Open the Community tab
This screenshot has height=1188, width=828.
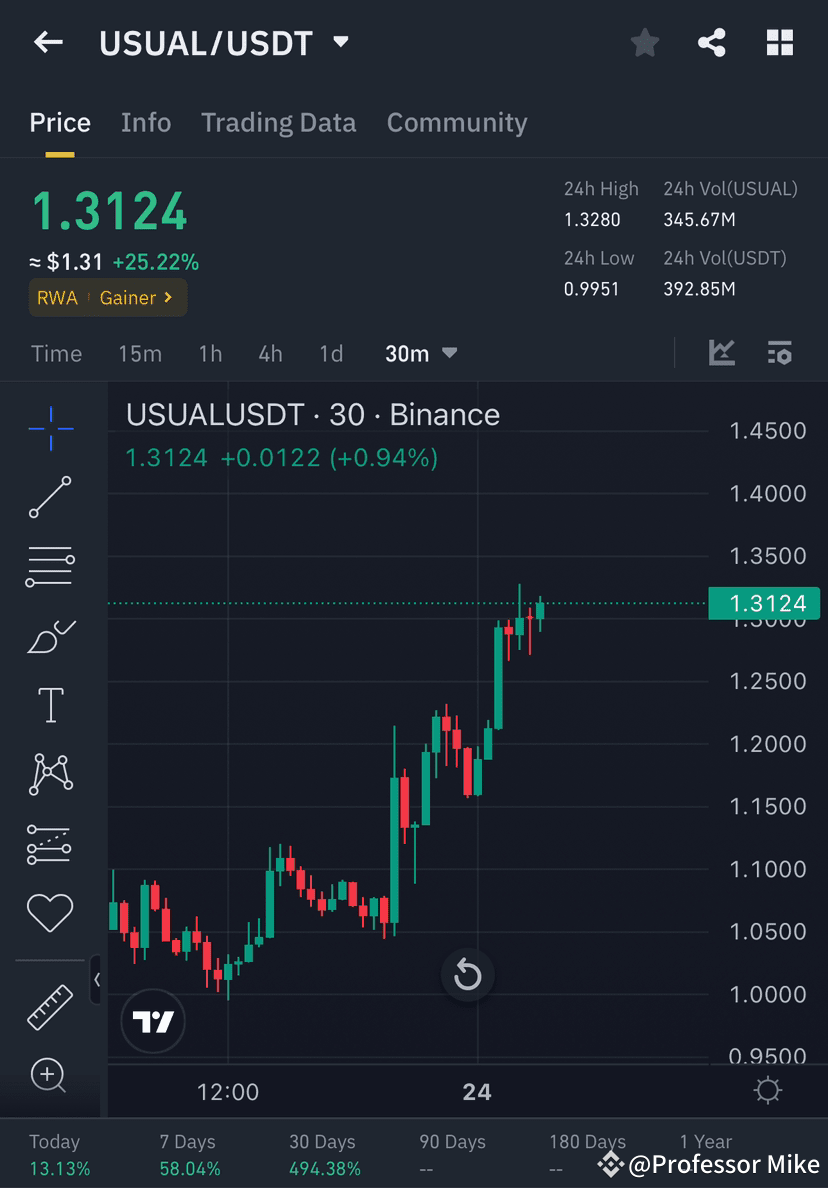click(x=457, y=122)
